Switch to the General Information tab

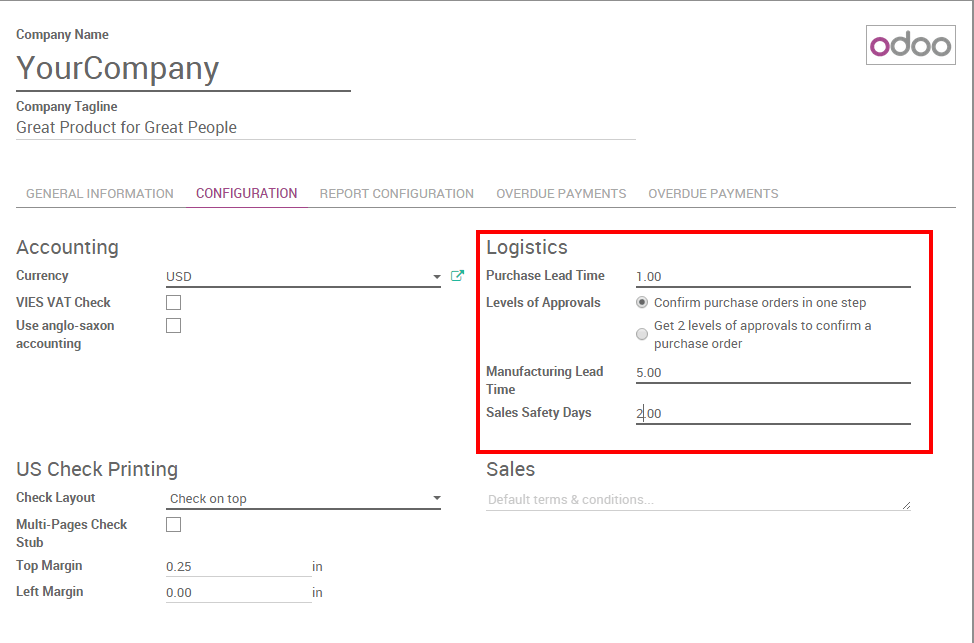pos(98,193)
